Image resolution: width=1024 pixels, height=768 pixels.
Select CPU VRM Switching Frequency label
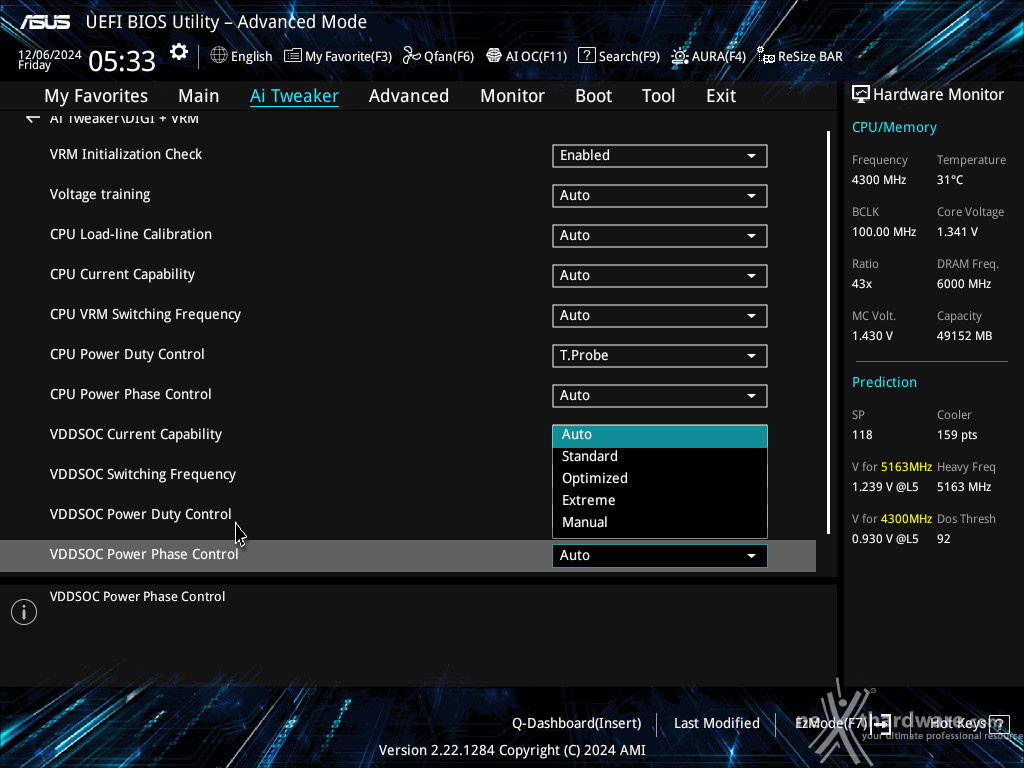[x=145, y=314]
